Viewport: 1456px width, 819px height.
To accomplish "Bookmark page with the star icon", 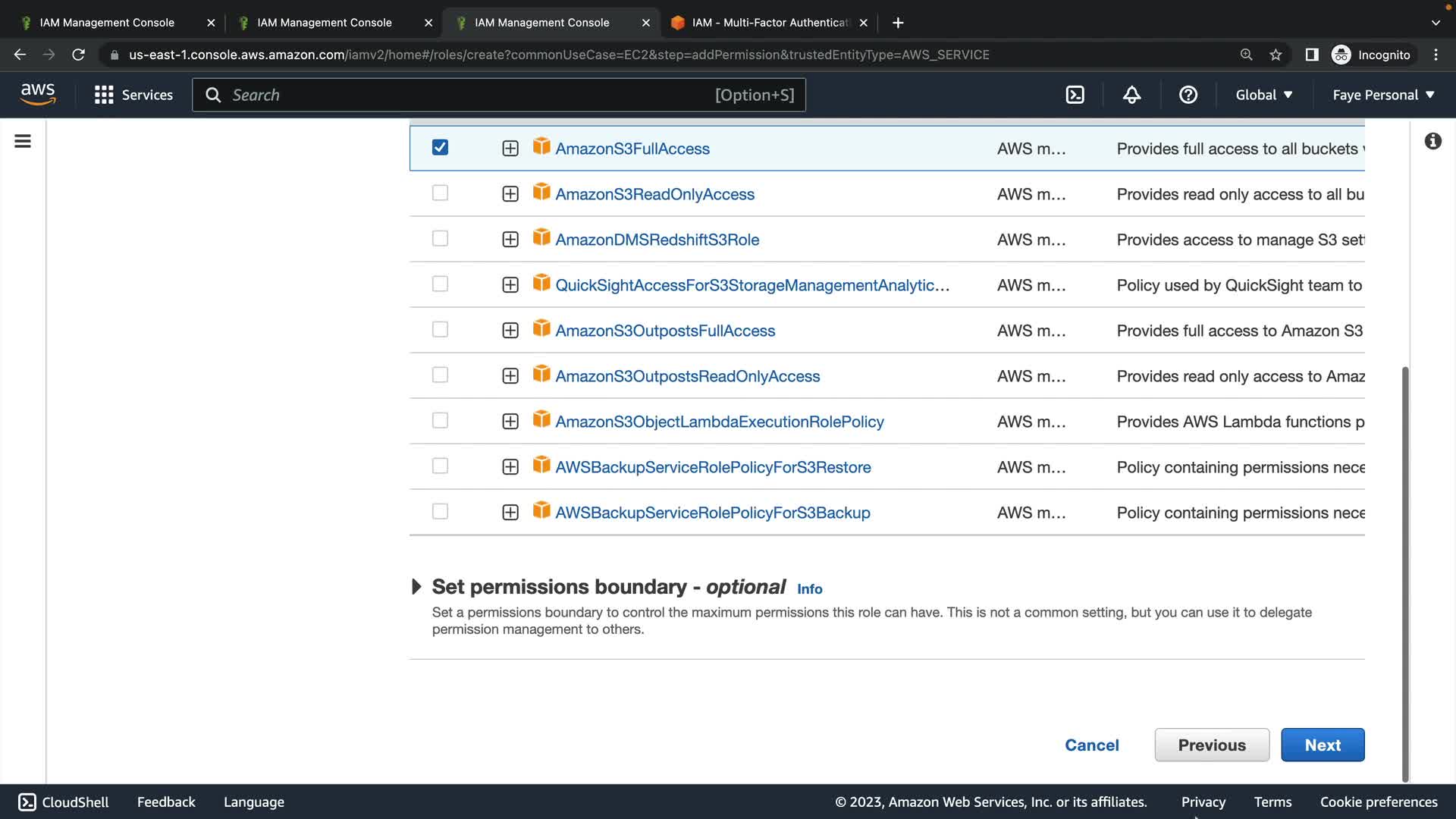I will pos(1276,55).
